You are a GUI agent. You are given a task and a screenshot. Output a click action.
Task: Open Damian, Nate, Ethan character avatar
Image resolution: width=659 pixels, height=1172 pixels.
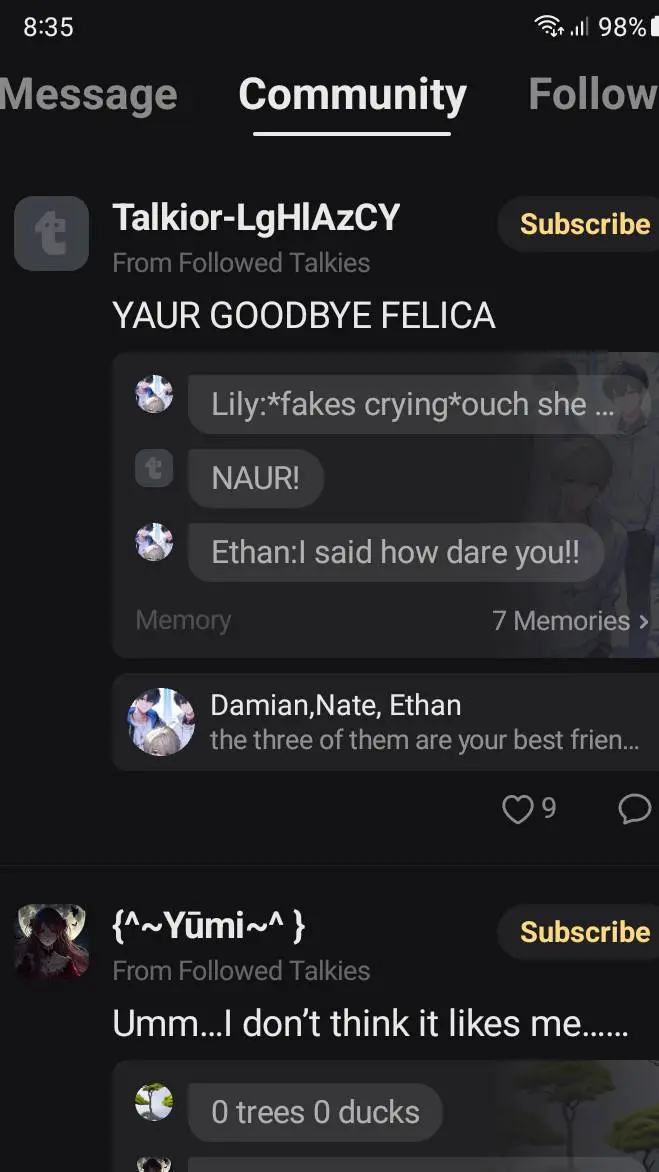coord(161,721)
